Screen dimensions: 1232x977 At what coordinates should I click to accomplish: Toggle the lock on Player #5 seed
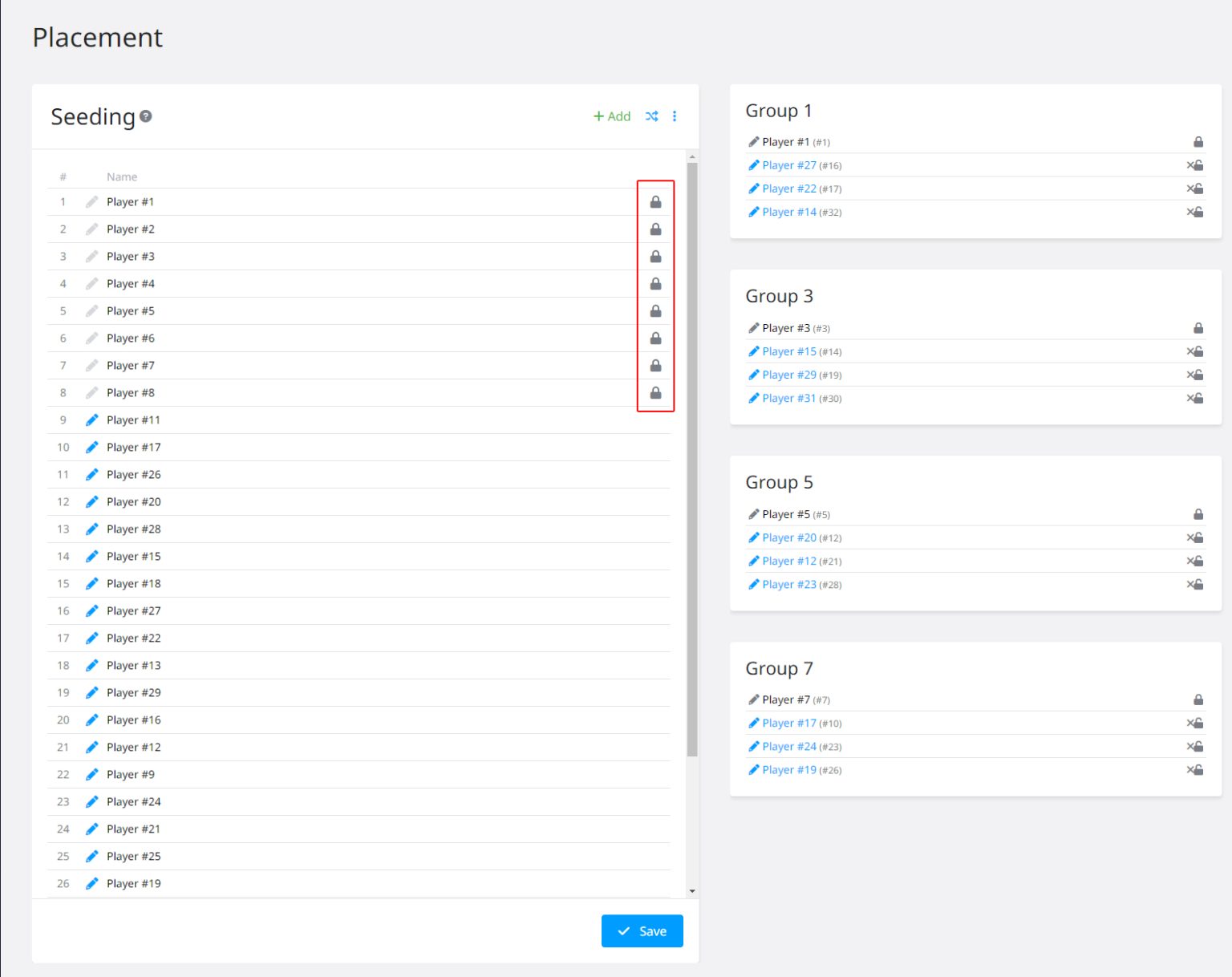(x=655, y=310)
